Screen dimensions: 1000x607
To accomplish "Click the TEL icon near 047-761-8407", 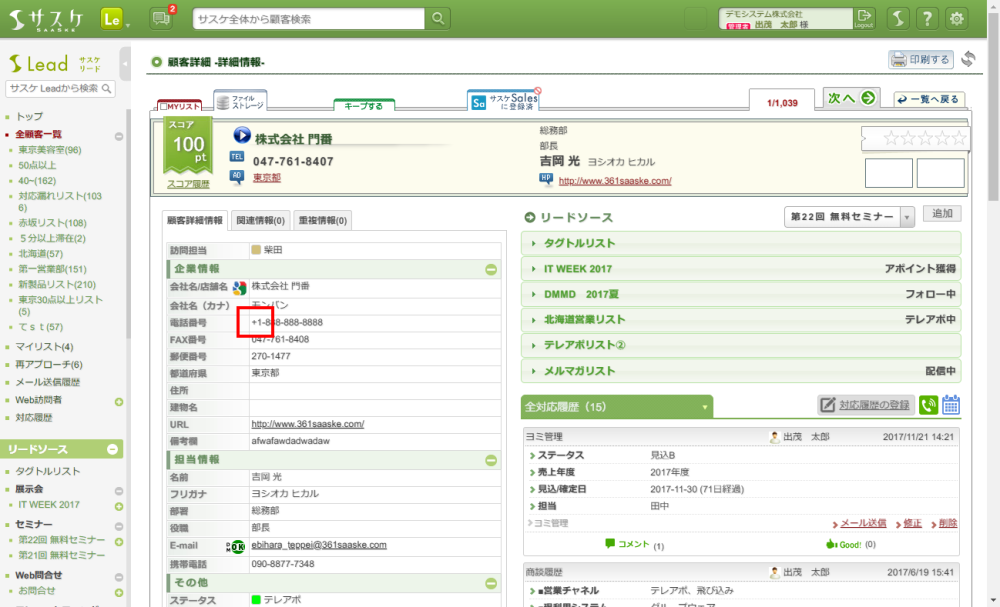I will tap(237, 156).
